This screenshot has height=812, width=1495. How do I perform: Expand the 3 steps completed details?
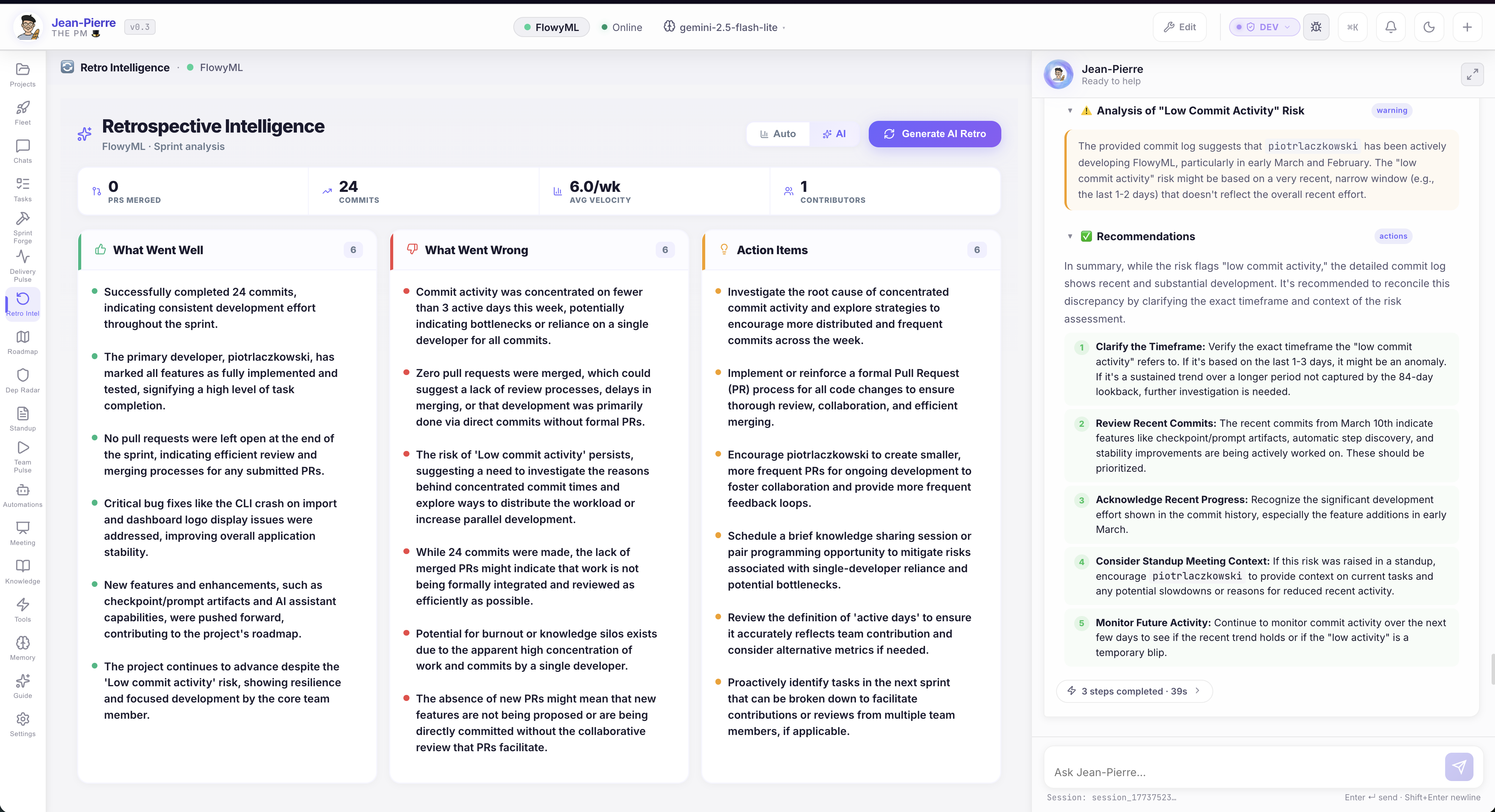point(1134,691)
